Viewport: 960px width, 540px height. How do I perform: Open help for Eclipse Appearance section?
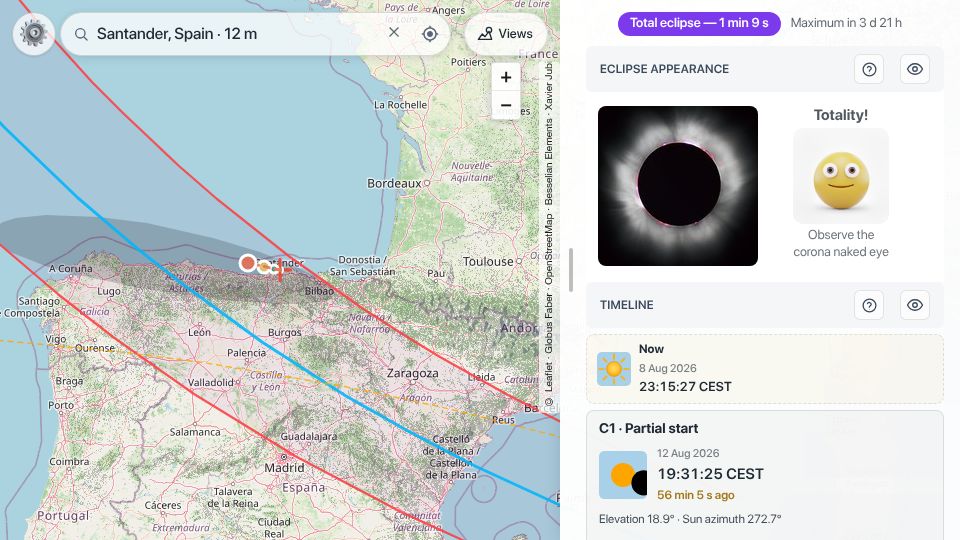coord(869,69)
